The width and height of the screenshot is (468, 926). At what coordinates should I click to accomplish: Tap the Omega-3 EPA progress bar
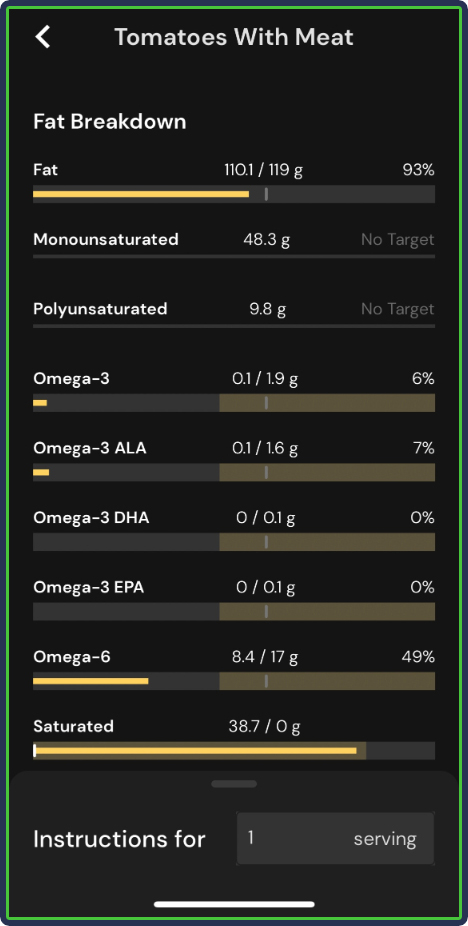(234, 611)
